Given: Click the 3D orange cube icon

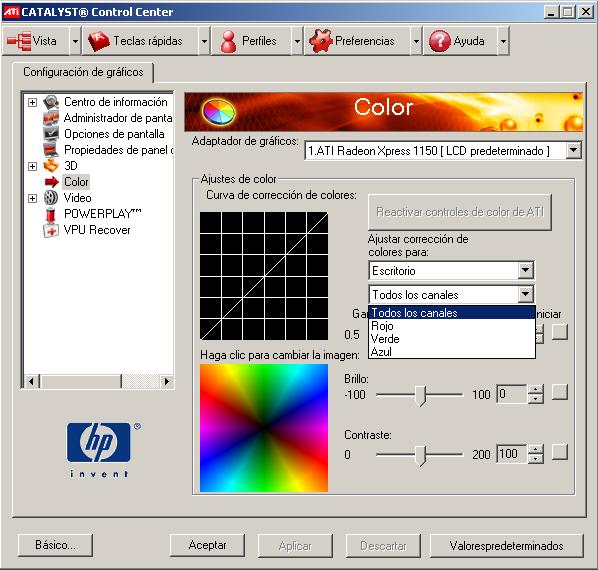Looking at the screenshot, I should pos(51,166).
